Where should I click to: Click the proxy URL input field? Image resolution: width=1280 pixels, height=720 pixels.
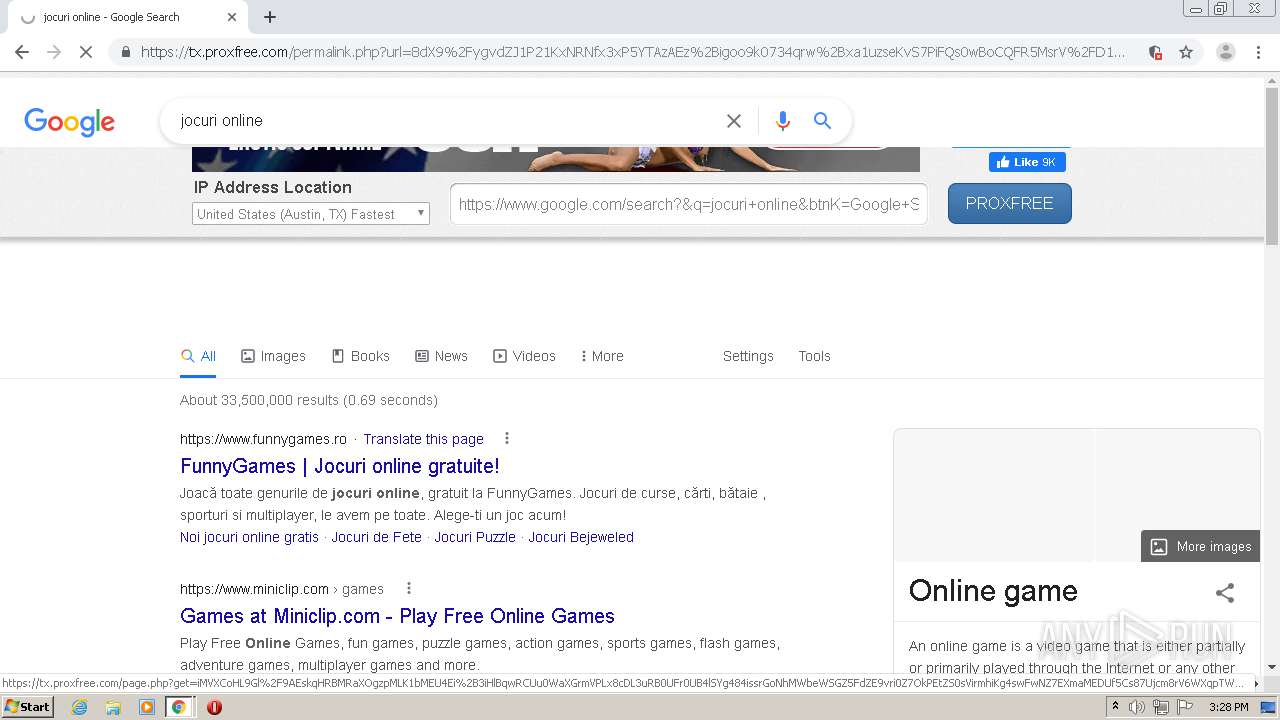tap(689, 204)
